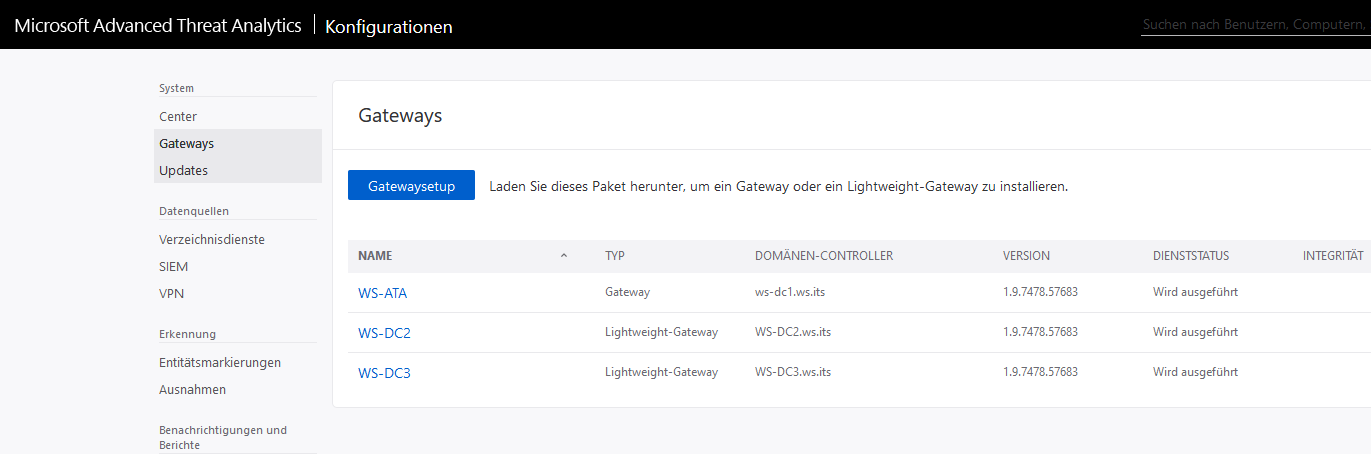Sort by DIENSTSTATUS column header

[x=1191, y=256]
